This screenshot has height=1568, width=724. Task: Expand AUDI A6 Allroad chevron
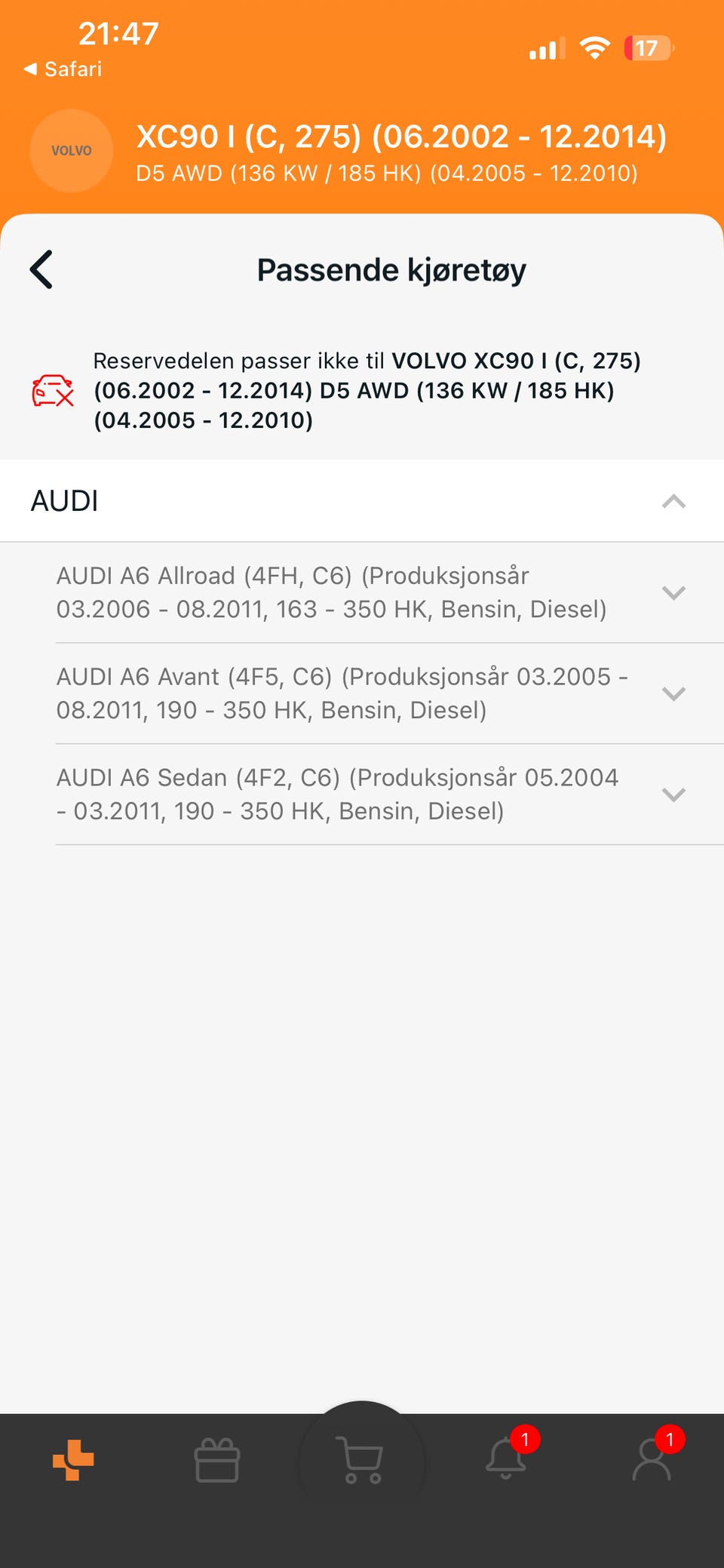[673, 592]
